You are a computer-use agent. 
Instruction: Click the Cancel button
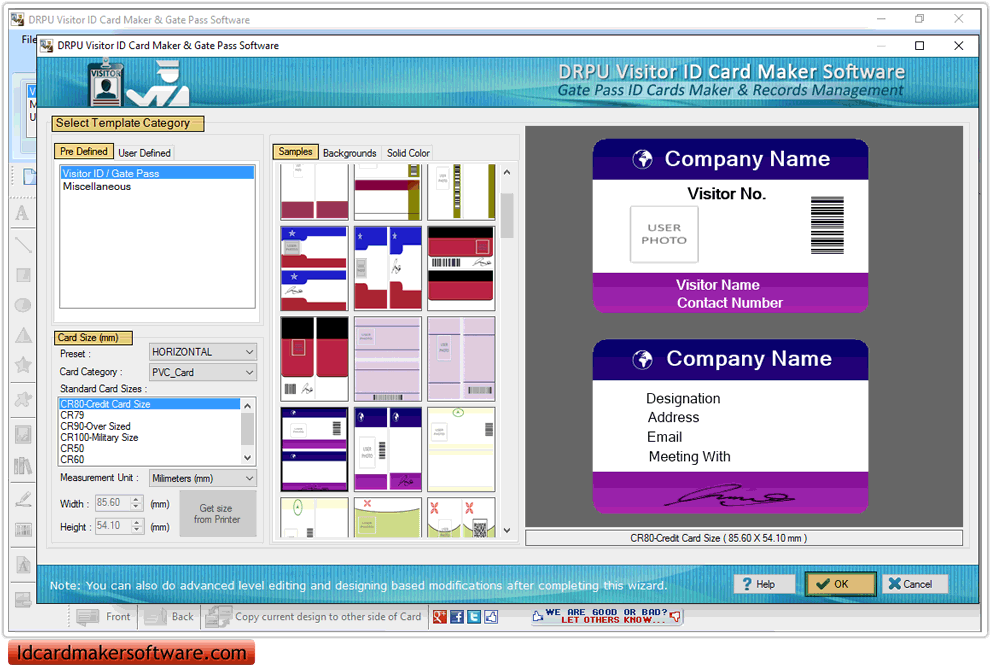pyautogui.click(x=915, y=584)
